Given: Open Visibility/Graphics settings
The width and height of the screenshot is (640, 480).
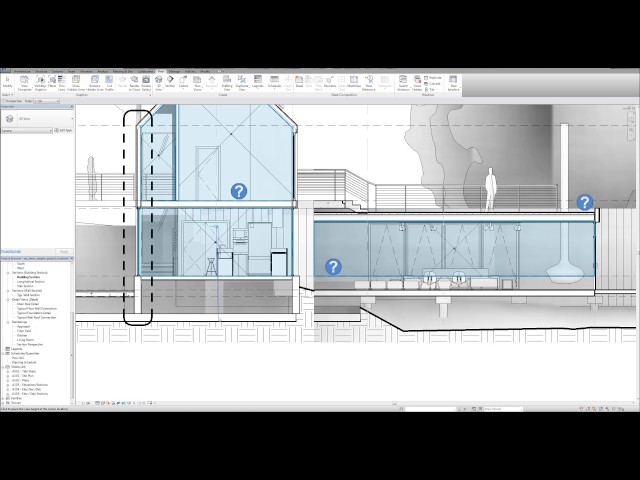Looking at the screenshot, I should tap(40, 83).
